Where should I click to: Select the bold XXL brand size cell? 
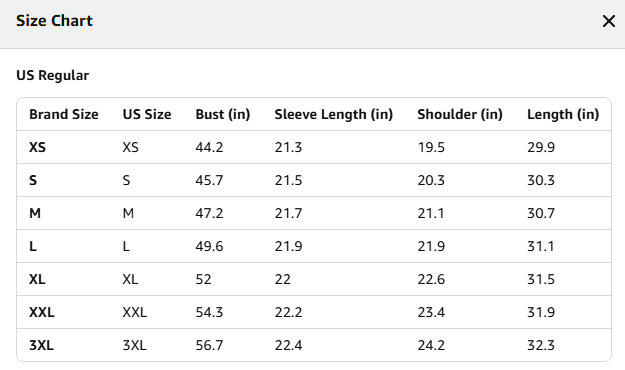click(x=42, y=313)
